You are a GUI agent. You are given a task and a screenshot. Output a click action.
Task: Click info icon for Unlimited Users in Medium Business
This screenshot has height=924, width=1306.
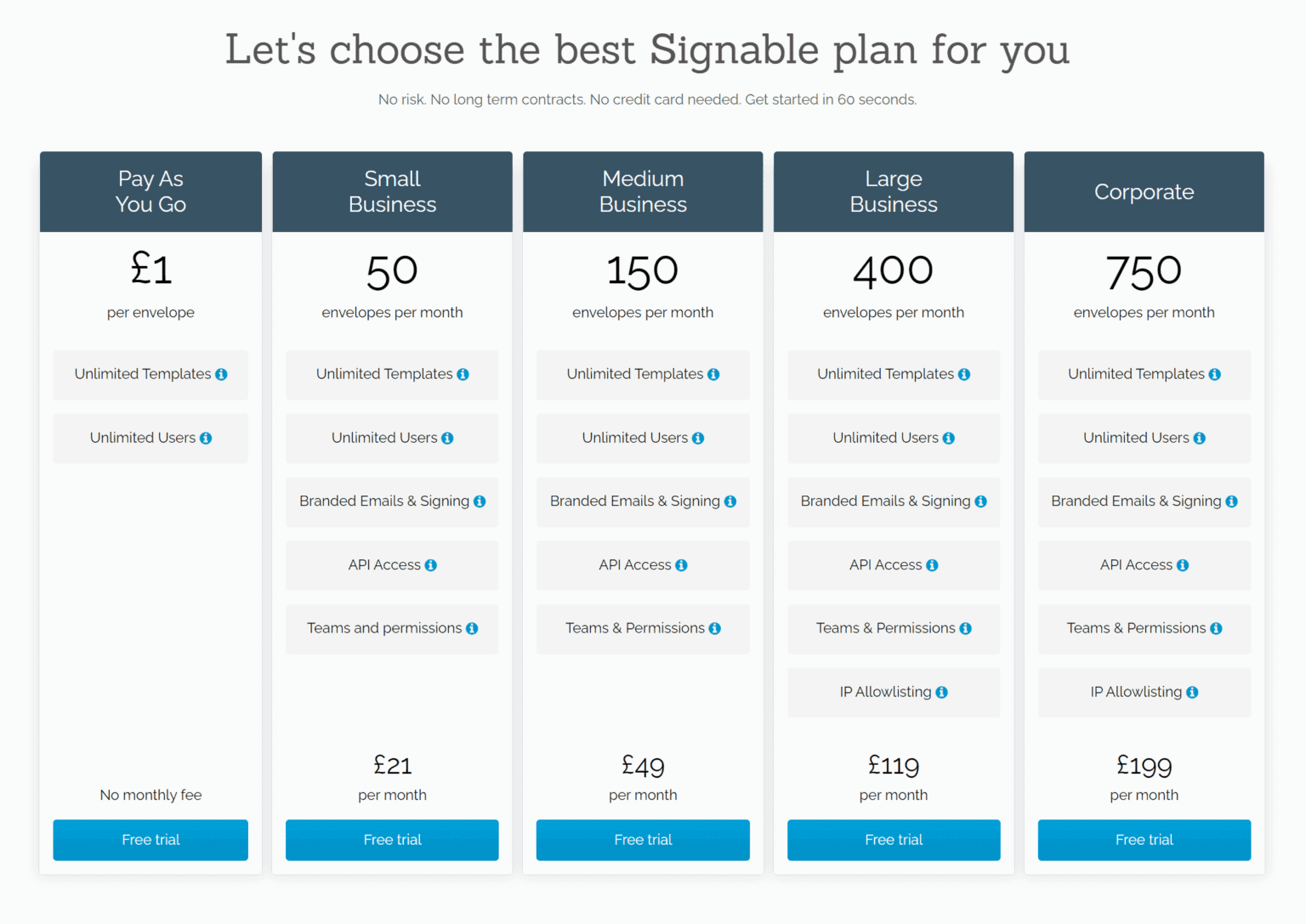coord(699,438)
